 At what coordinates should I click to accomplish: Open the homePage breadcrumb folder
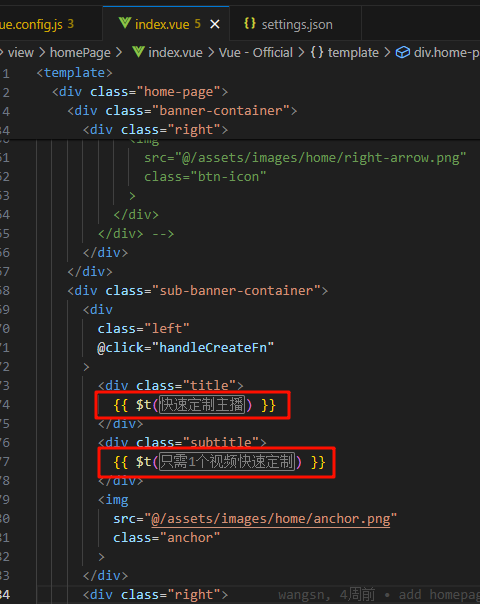[80, 52]
